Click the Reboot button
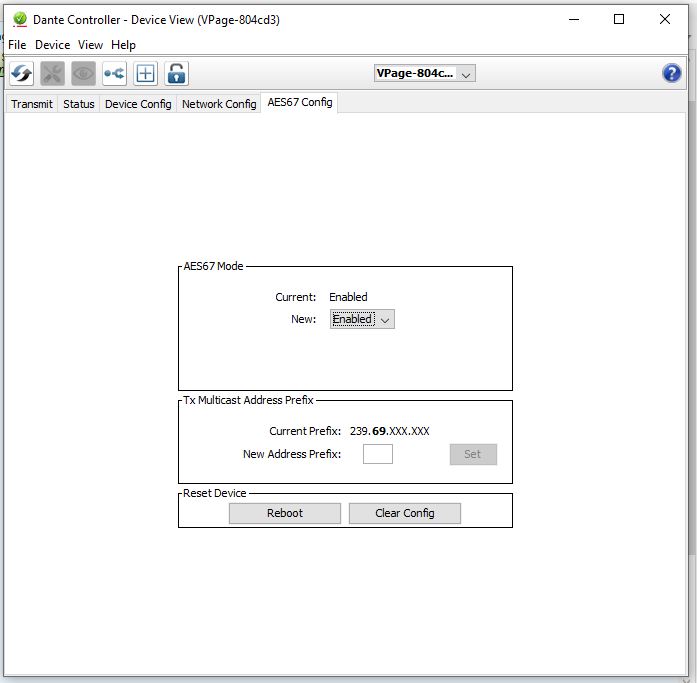Screen dimensions: 697x683 (285, 513)
